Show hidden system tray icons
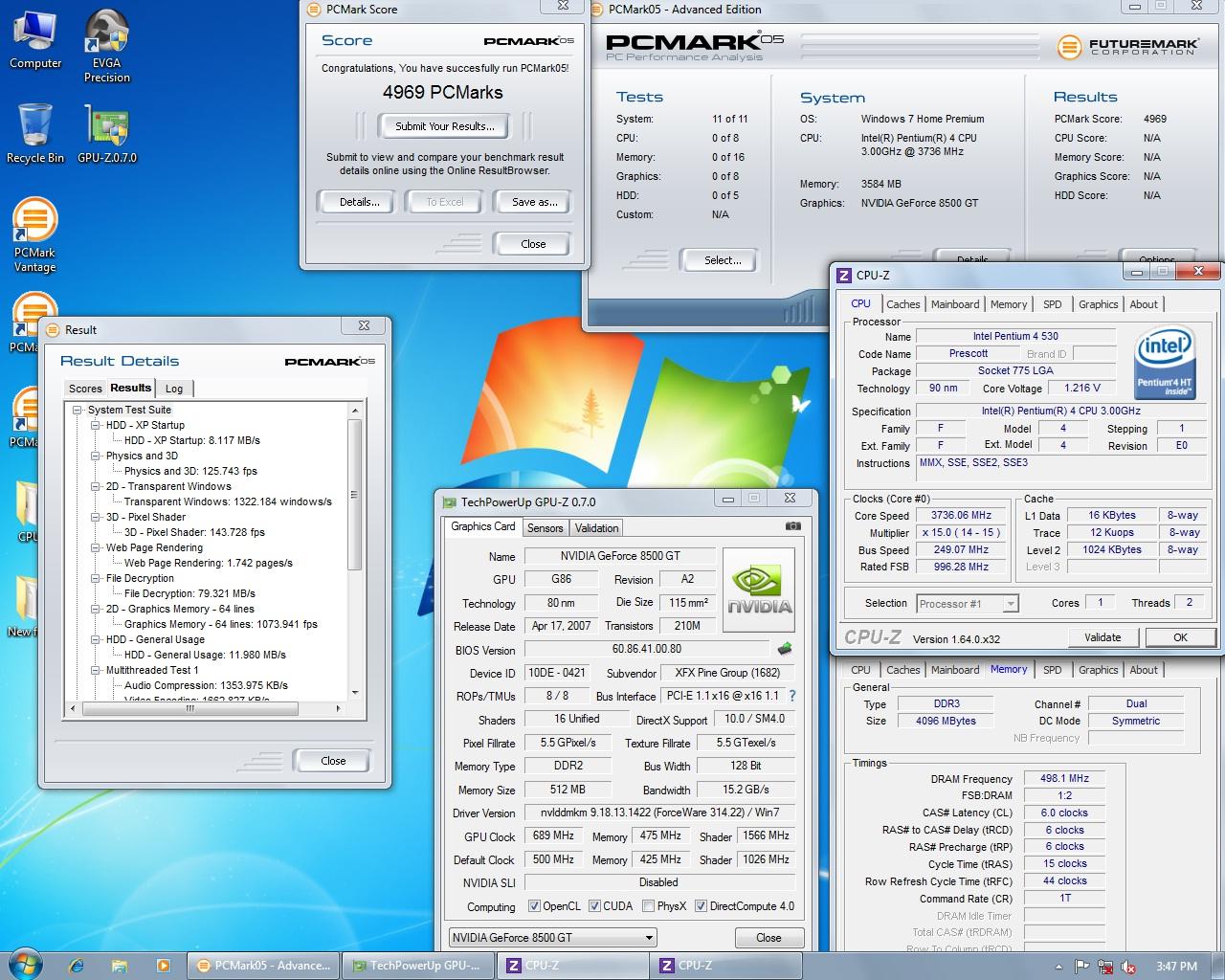 pyautogui.click(x=1058, y=967)
